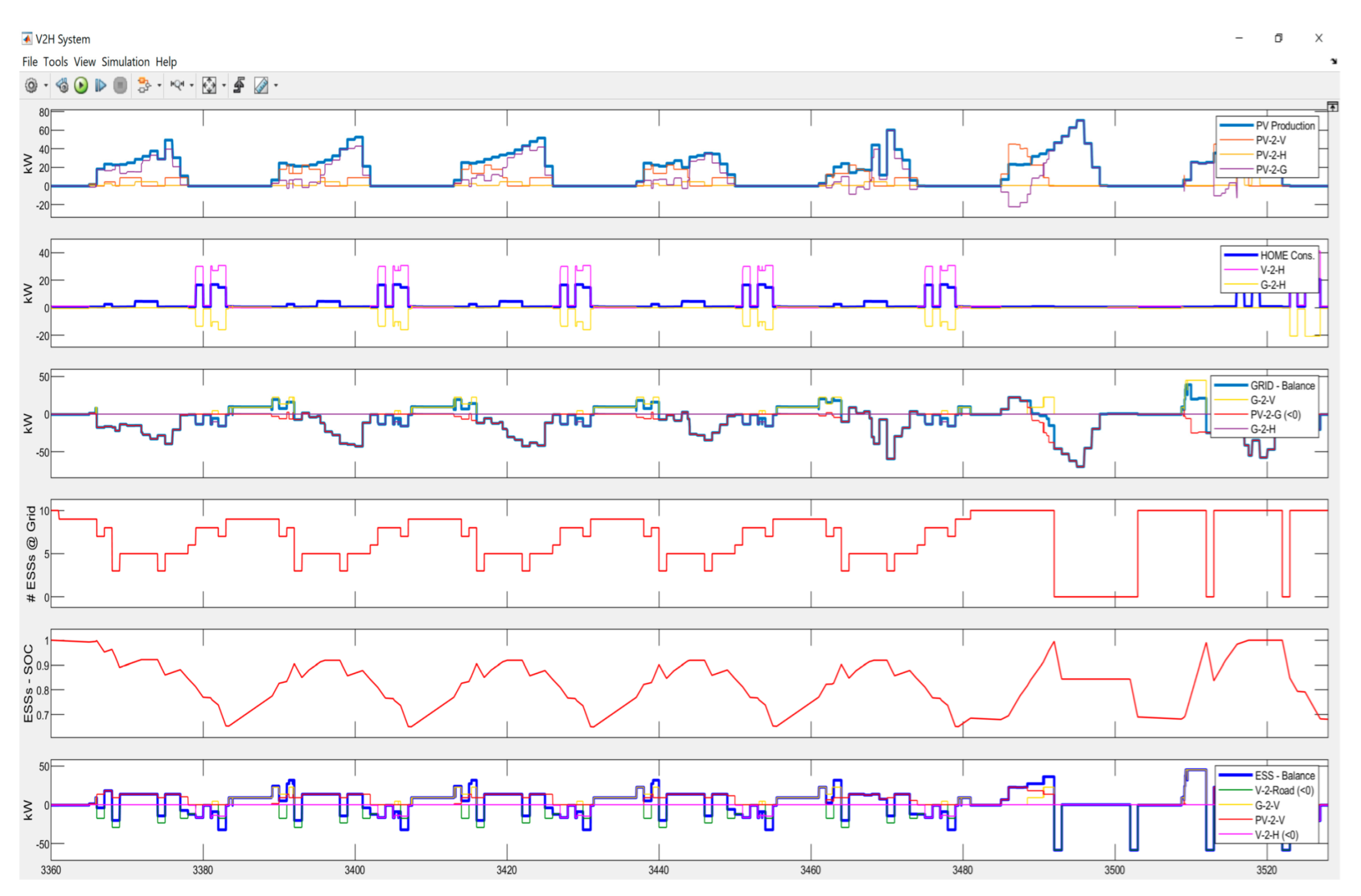Open dropdown arrow beside Scale Axes icon
1361x896 pixels.
click(x=224, y=86)
